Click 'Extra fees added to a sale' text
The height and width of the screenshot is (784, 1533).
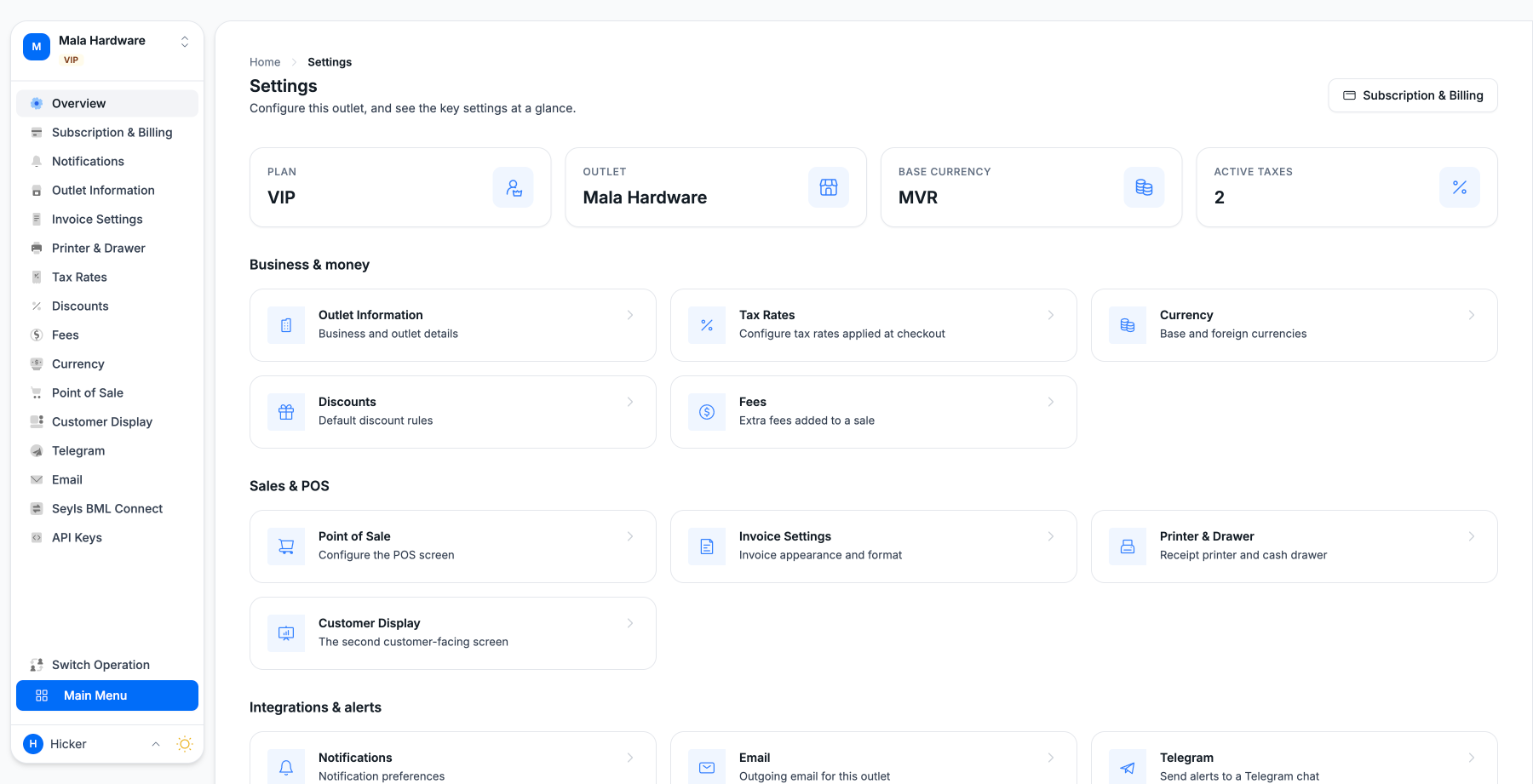[x=807, y=421]
